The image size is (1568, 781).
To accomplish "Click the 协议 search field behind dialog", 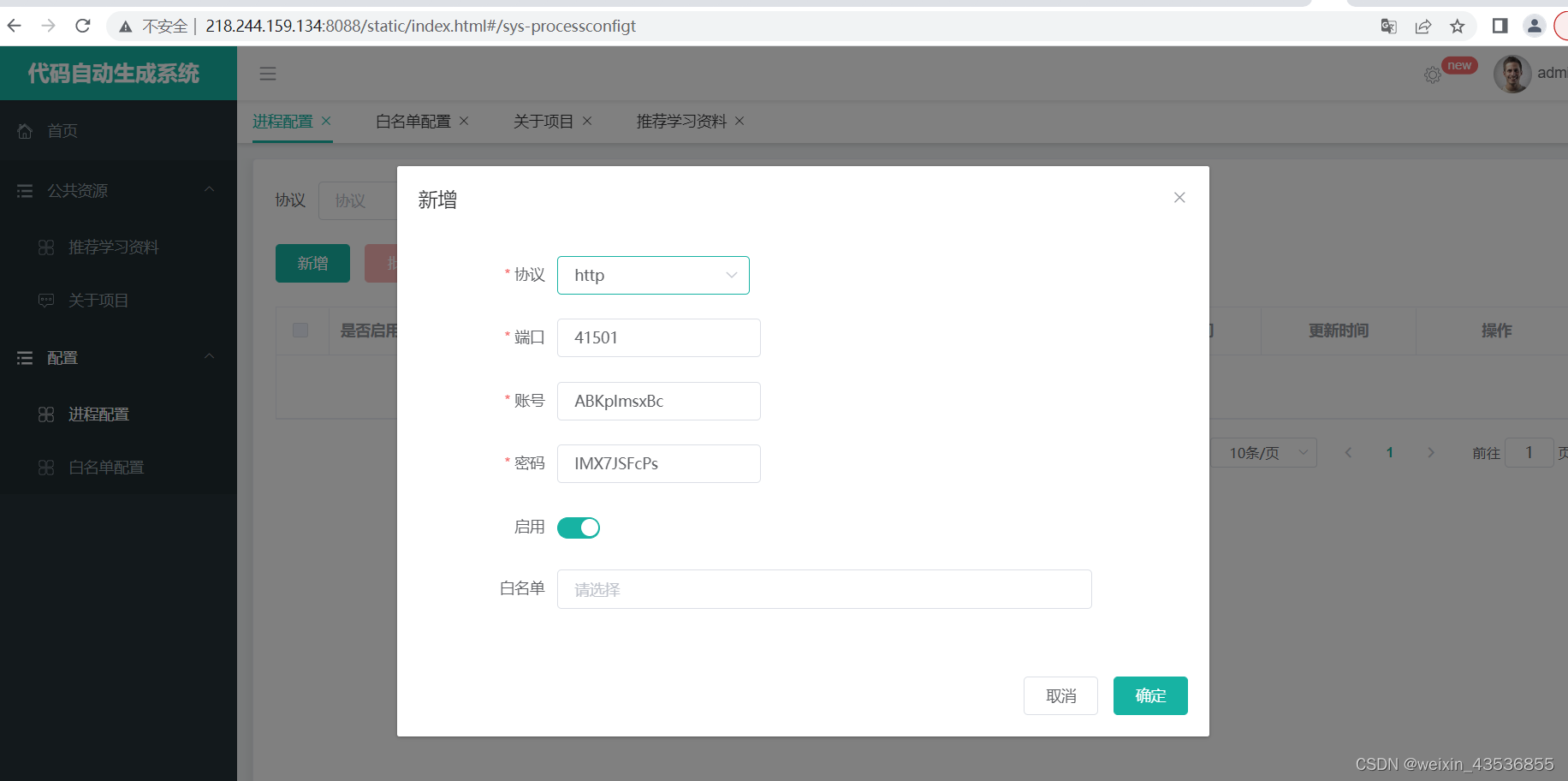I will tap(358, 200).
